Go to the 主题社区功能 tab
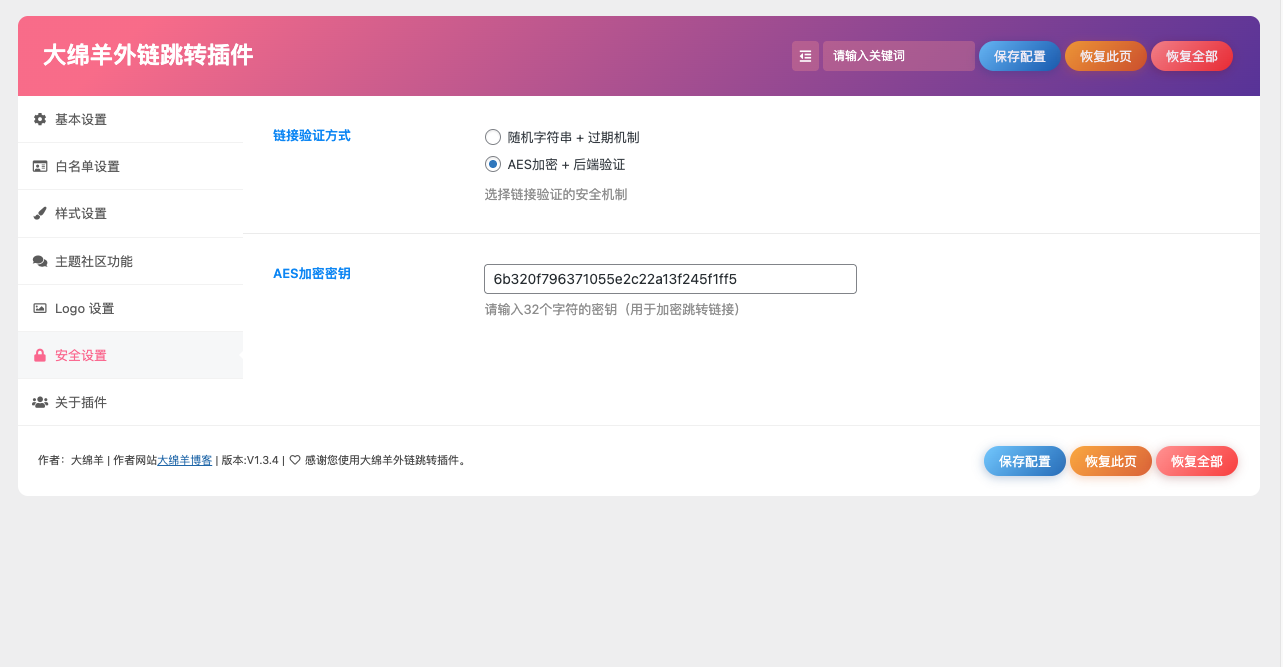 (130, 261)
